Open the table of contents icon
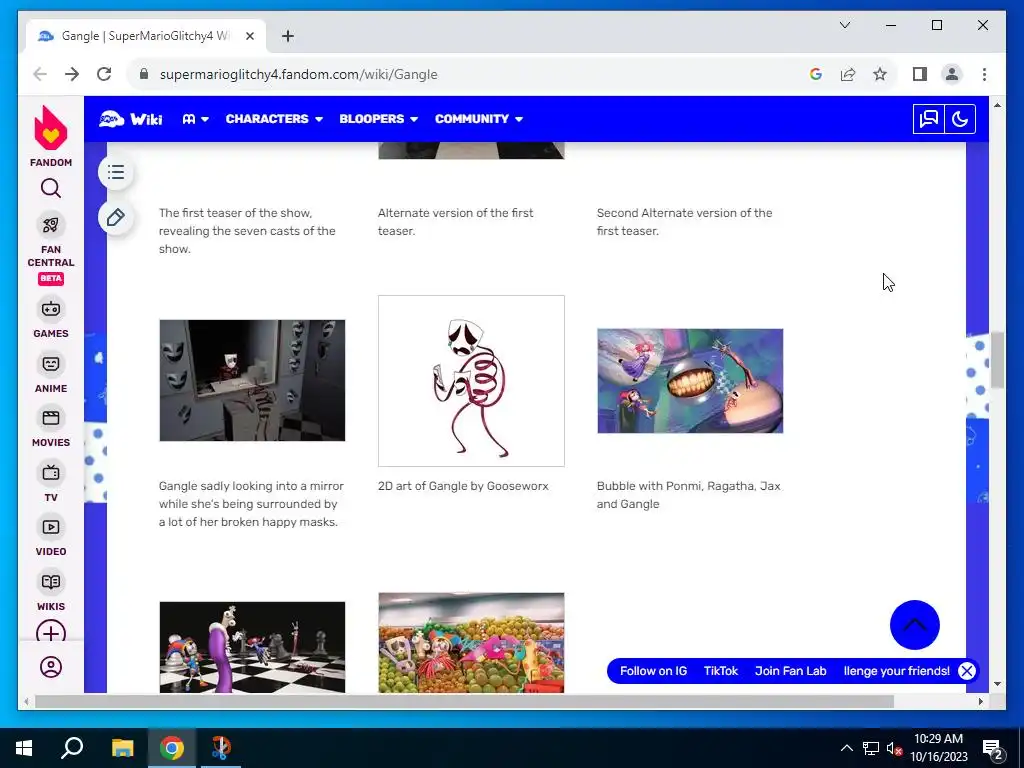Image resolution: width=1024 pixels, height=768 pixels. 116,172
